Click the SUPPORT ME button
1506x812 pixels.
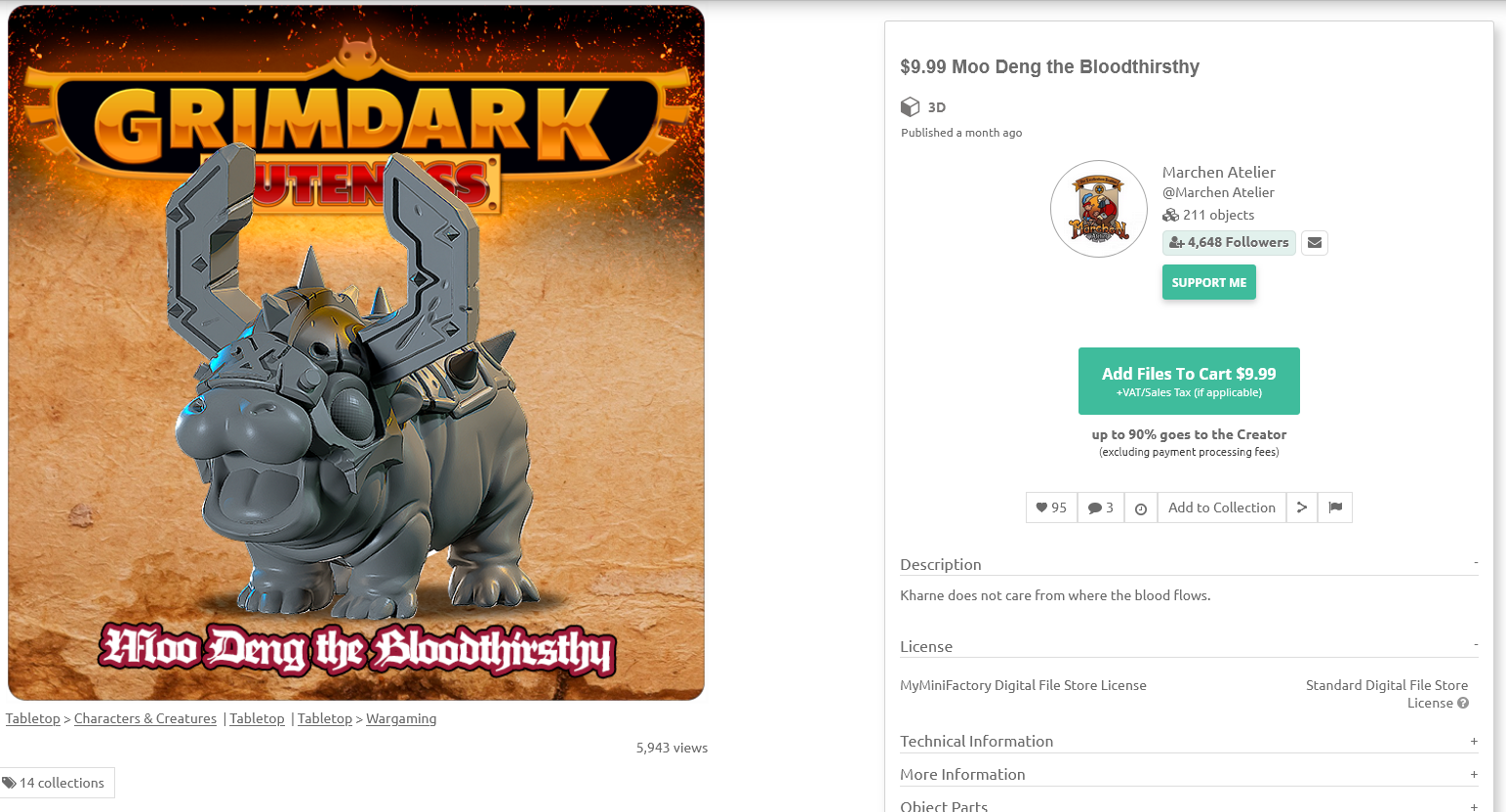(x=1209, y=283)
